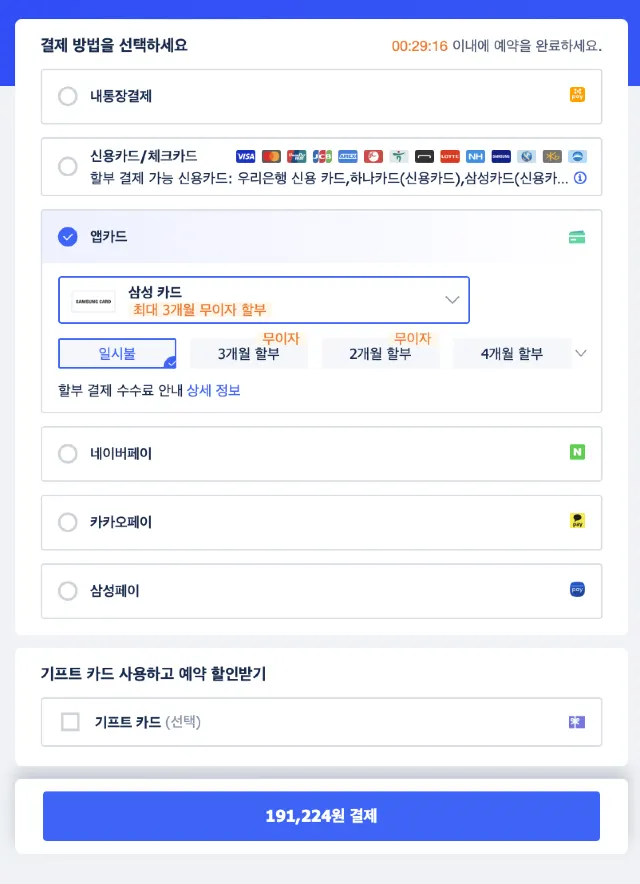Click the info icon beside installment card list
640x884 pixels.
(580, 178)
